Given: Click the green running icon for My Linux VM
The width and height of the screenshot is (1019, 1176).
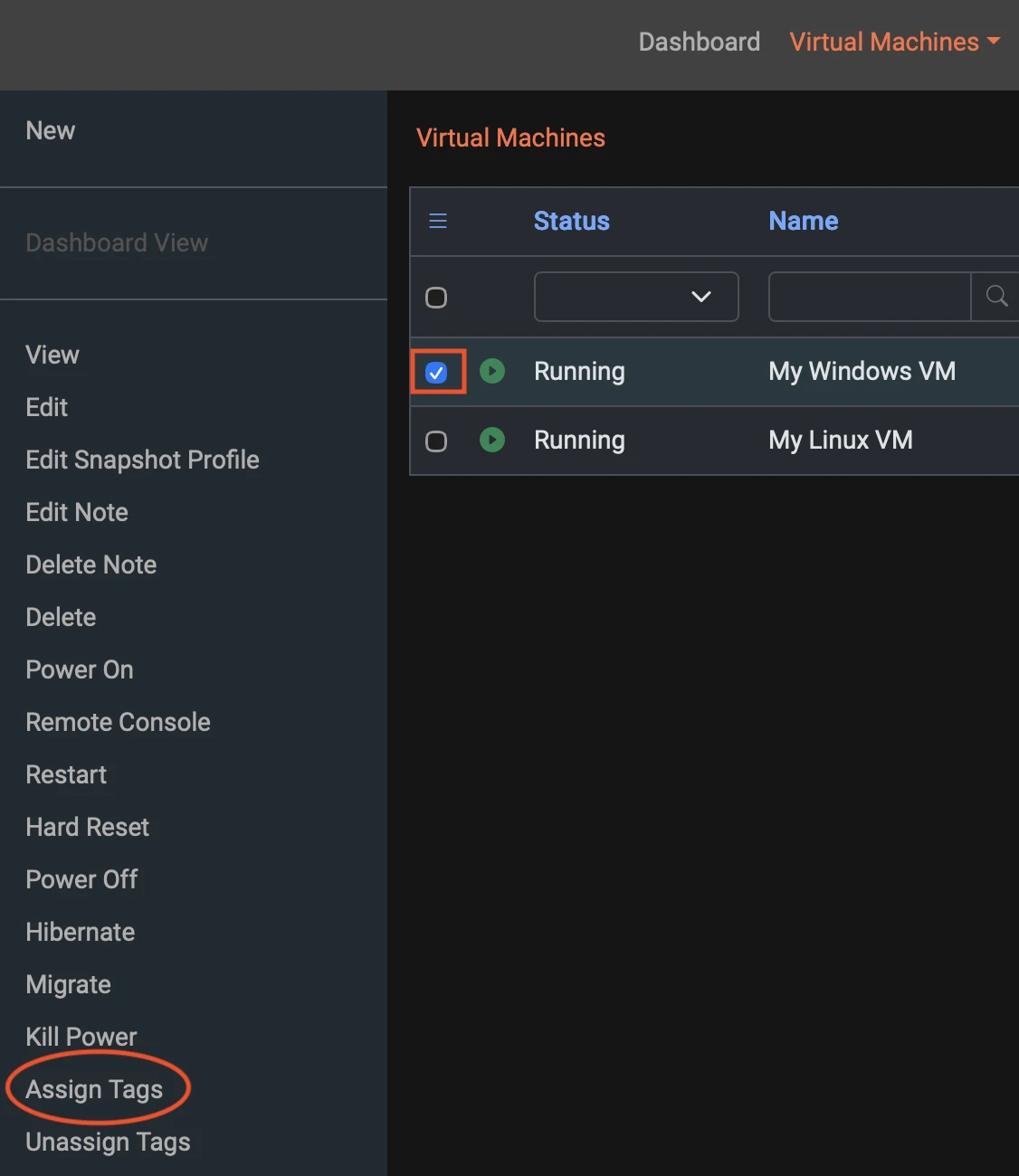Looking at the screenshot, I should [x=492, y=441].
